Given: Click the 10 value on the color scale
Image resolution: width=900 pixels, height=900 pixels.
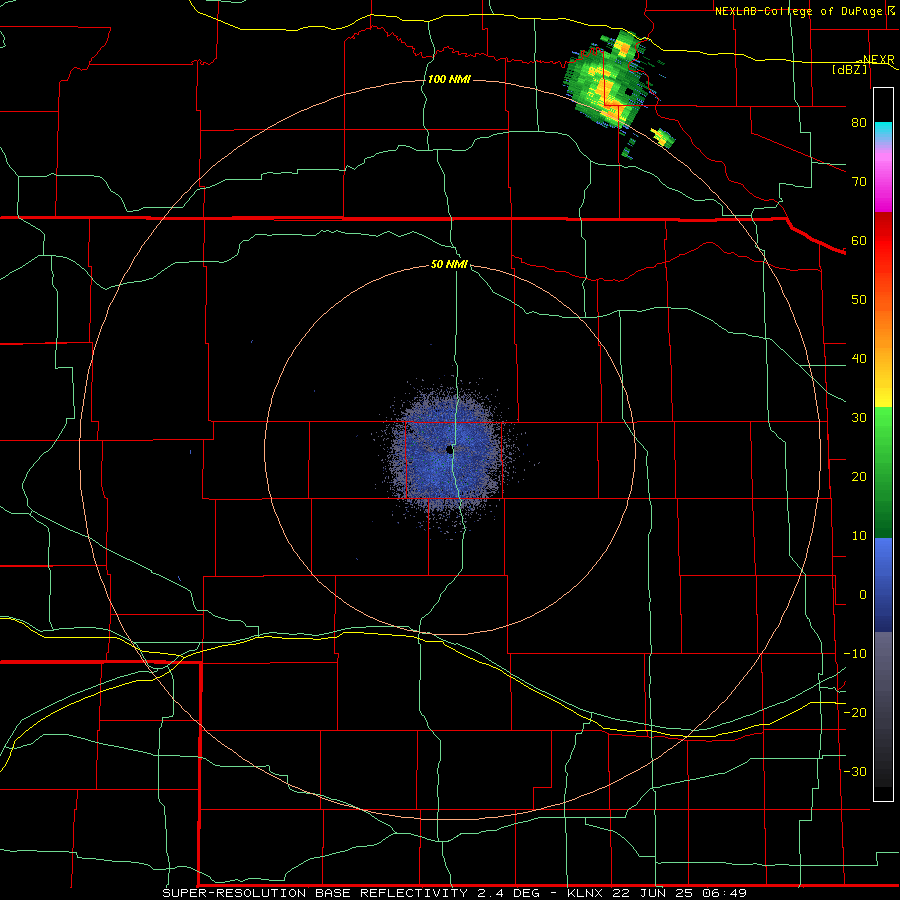Looking at the screenshot, I should point(859,536).
